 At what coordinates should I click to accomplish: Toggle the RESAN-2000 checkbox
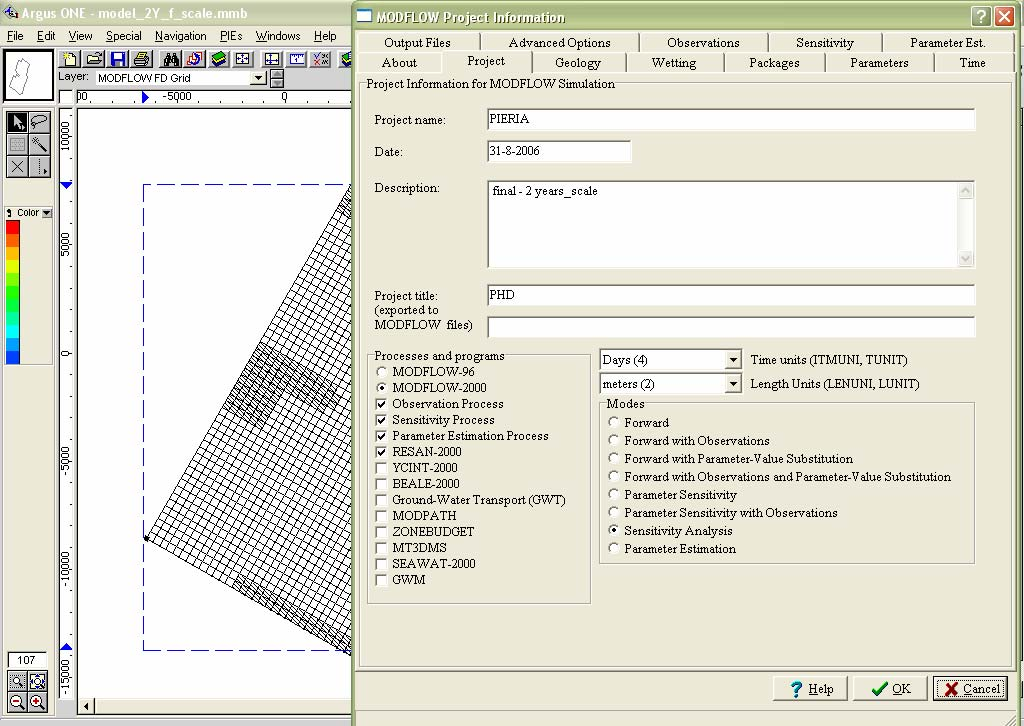click(381, 451)
